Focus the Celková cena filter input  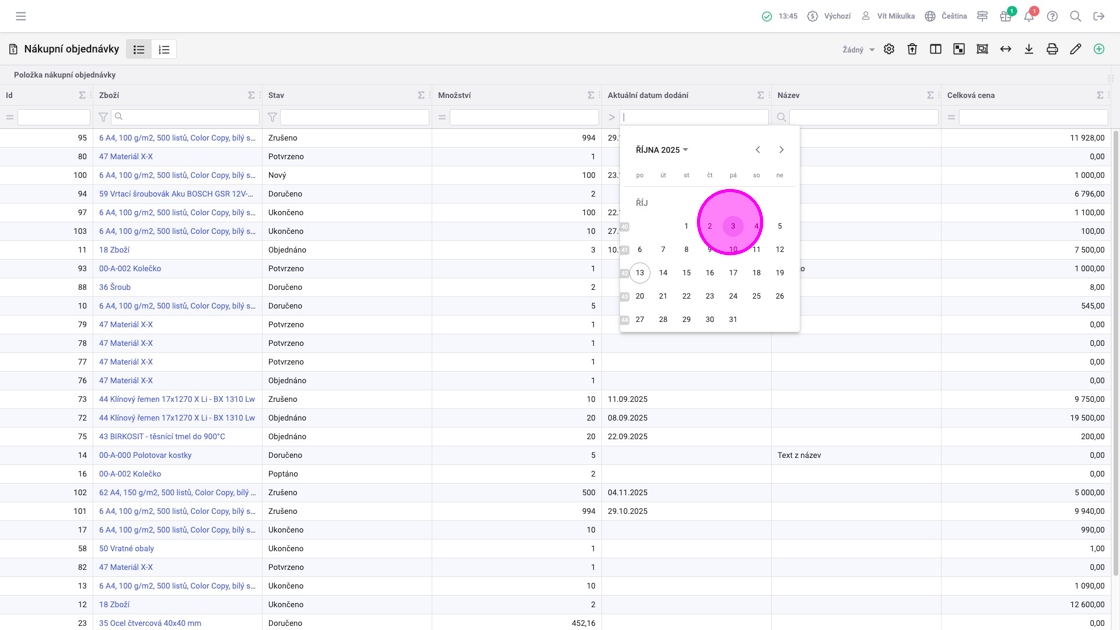(x=1034, y=117)
